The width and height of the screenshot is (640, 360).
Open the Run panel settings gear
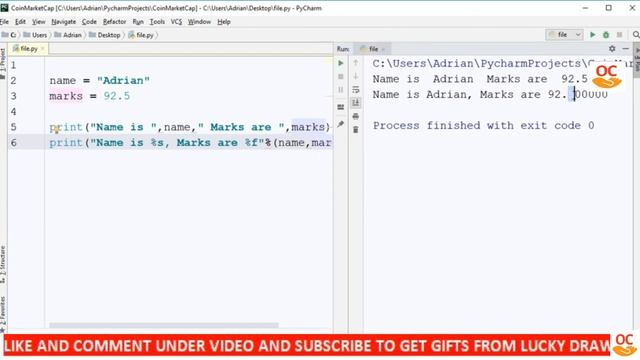(612, 49)
